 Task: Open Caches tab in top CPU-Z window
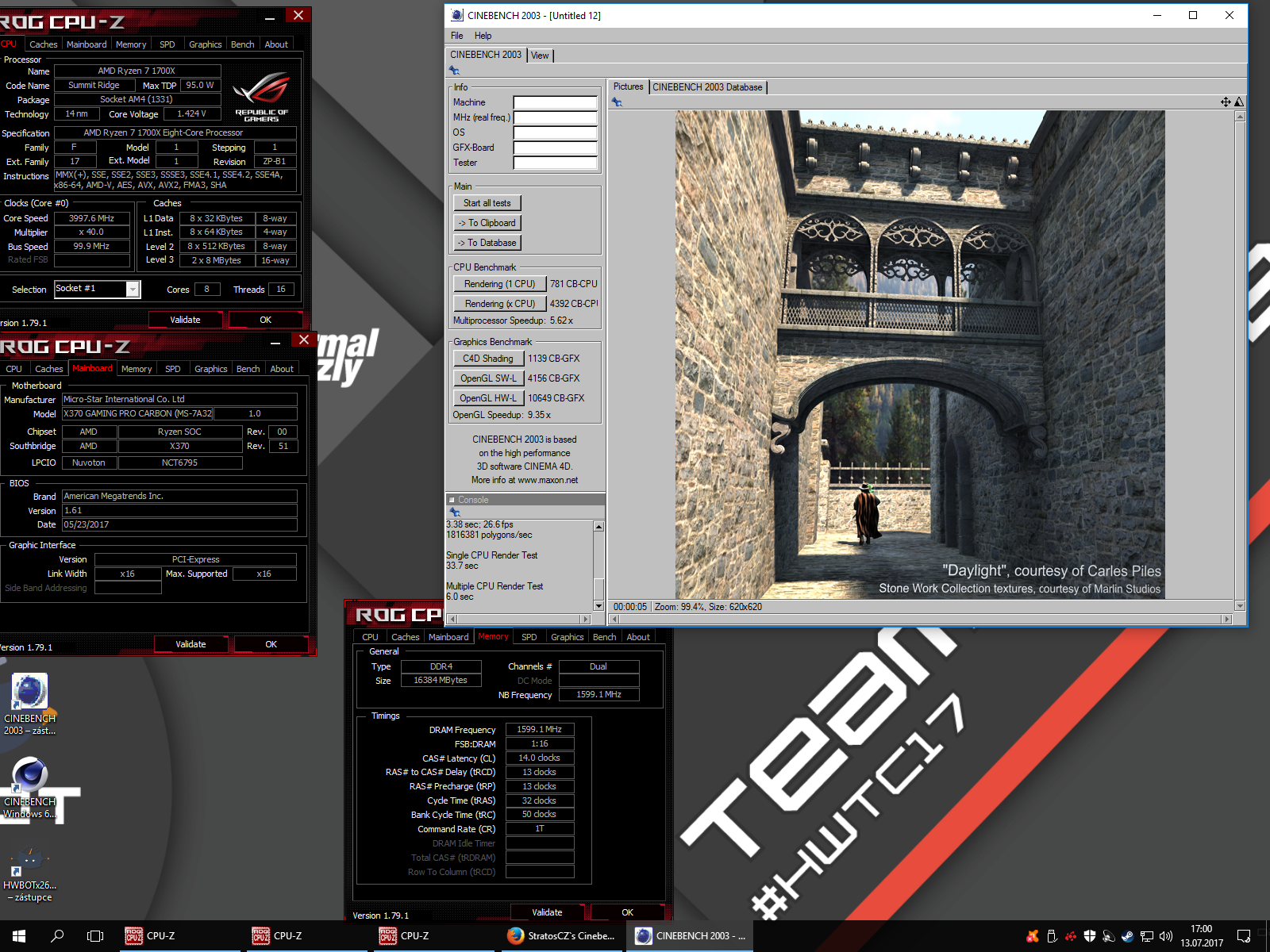click(x=44, y=44)
